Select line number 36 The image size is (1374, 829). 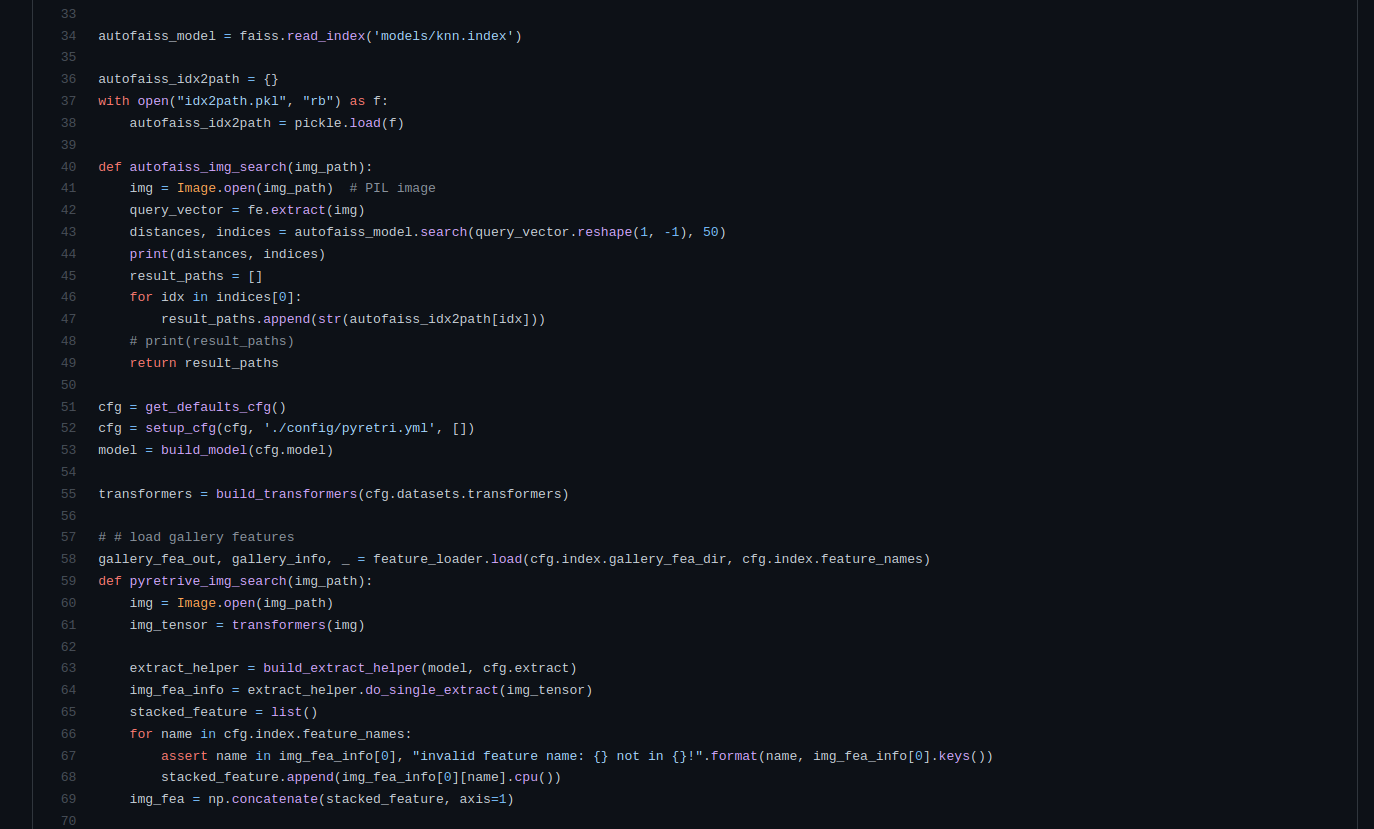(x=68, y=79)
